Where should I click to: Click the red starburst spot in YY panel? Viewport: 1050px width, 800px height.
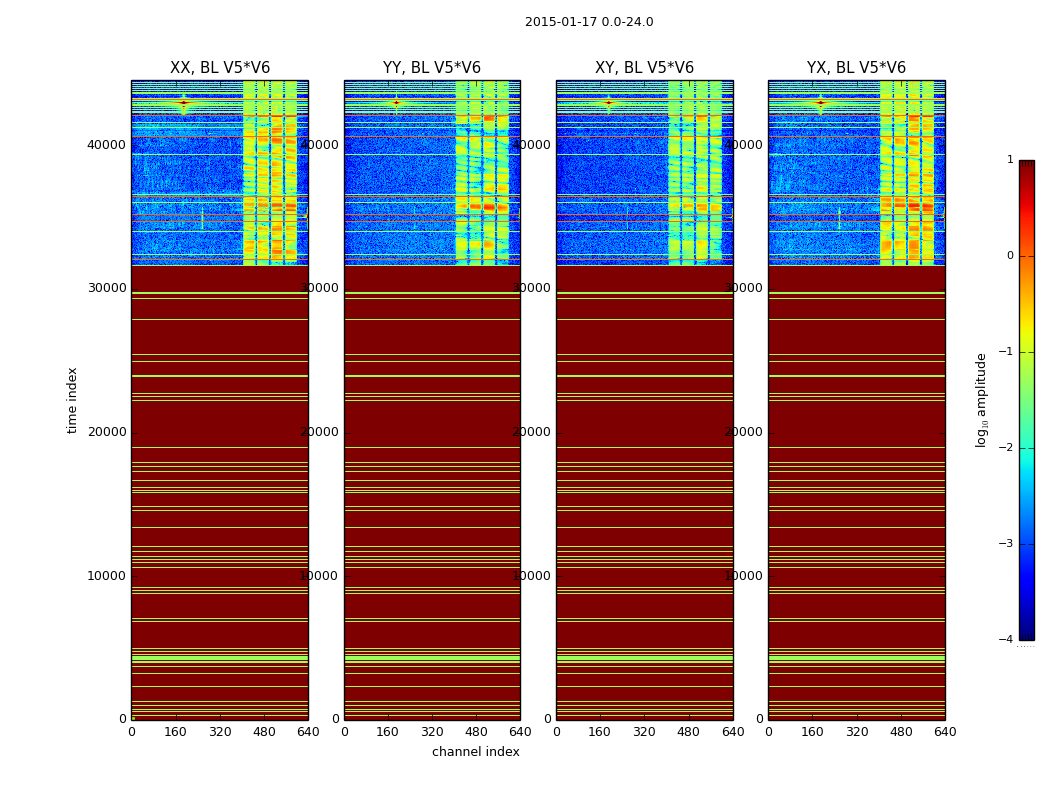coord(396,103)
